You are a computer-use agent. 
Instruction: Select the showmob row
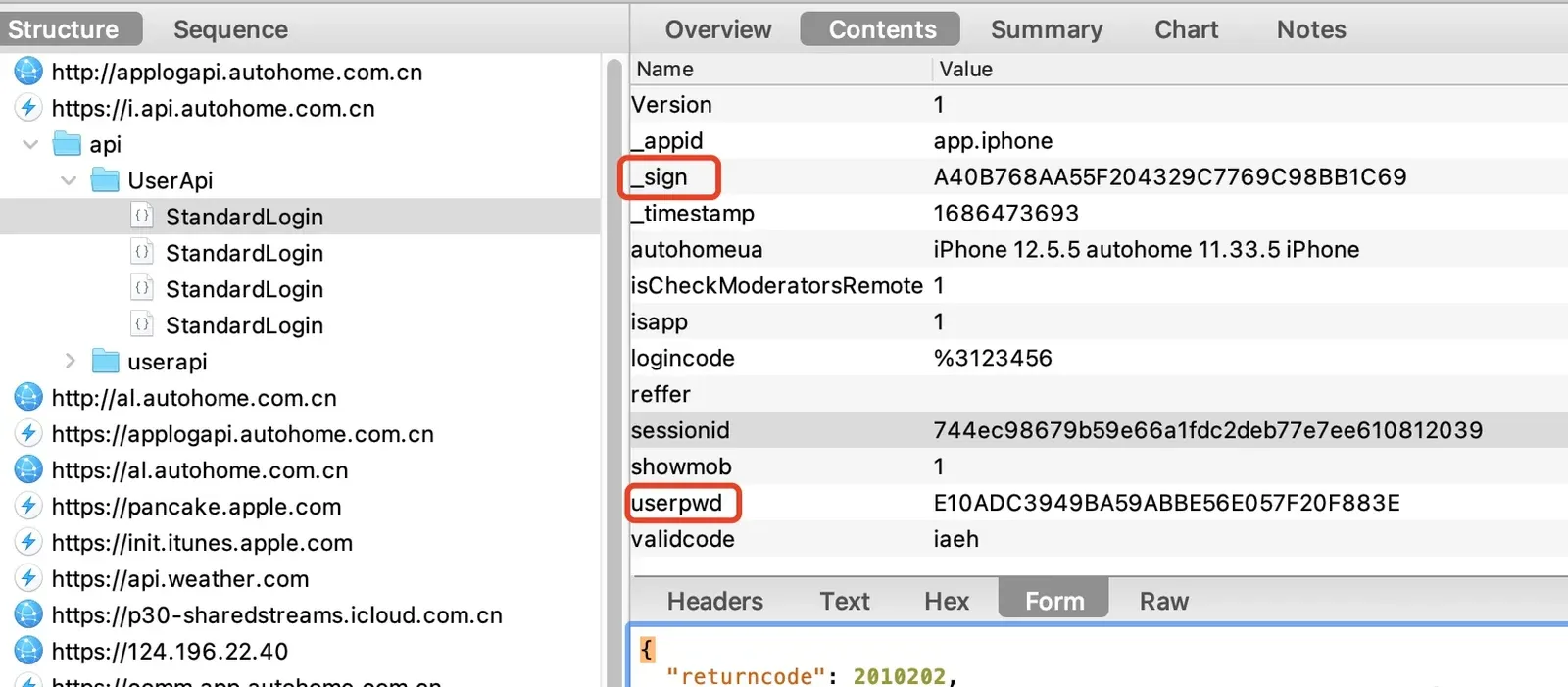click(x=1099, y=466)
